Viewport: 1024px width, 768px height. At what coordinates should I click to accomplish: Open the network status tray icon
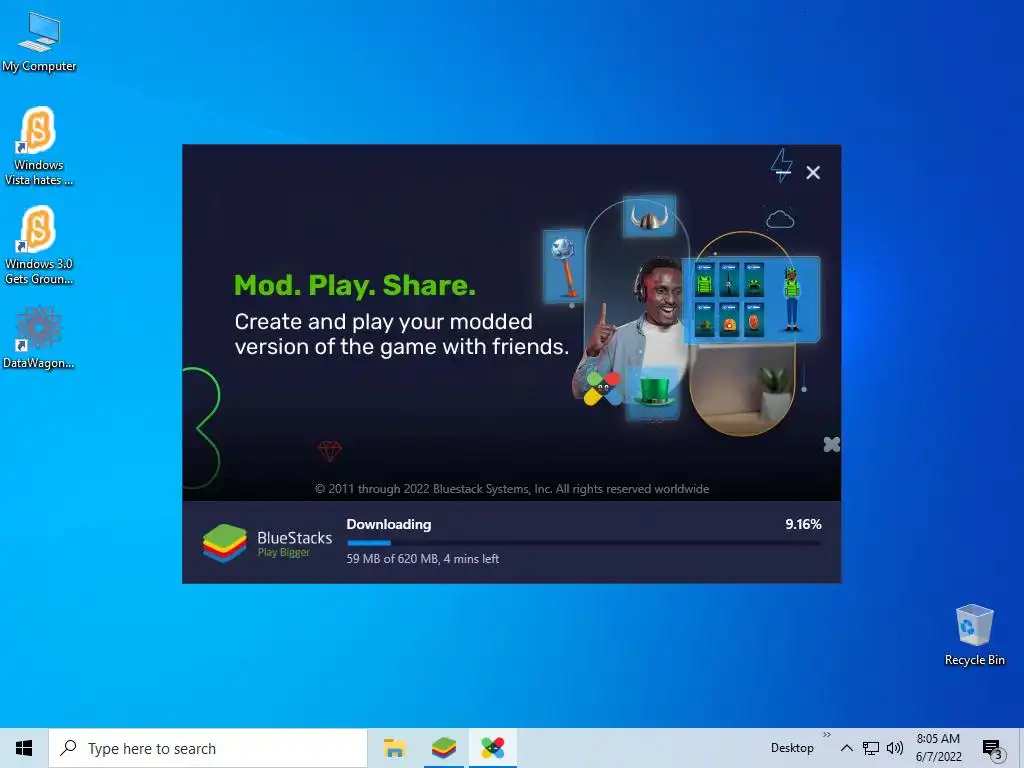pos(871,748)
